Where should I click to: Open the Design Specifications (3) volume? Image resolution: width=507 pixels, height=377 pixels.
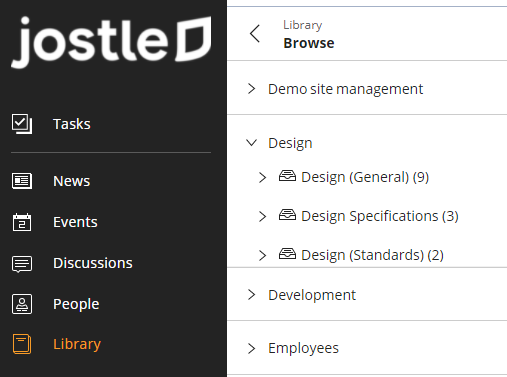[x=380, y=216]
